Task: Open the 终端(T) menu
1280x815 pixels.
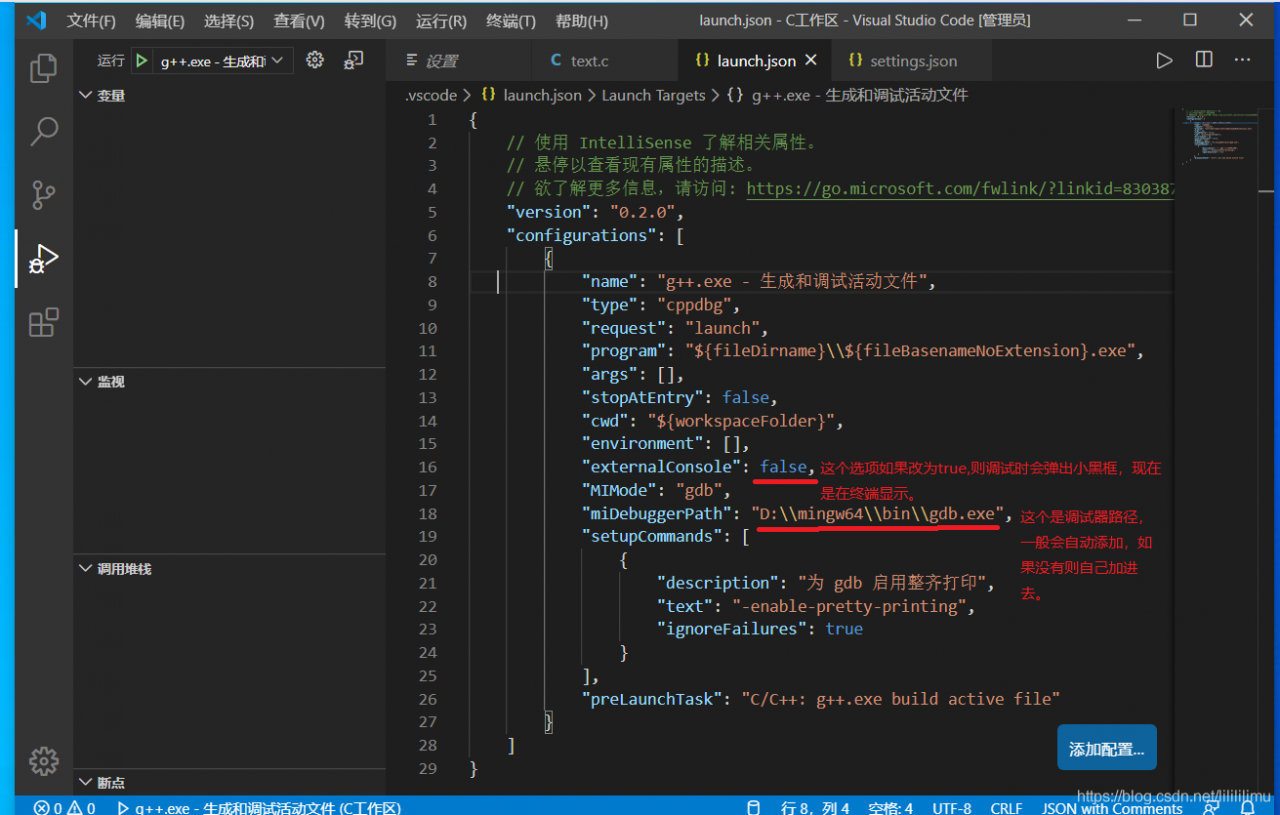Action: pos(510,20)
